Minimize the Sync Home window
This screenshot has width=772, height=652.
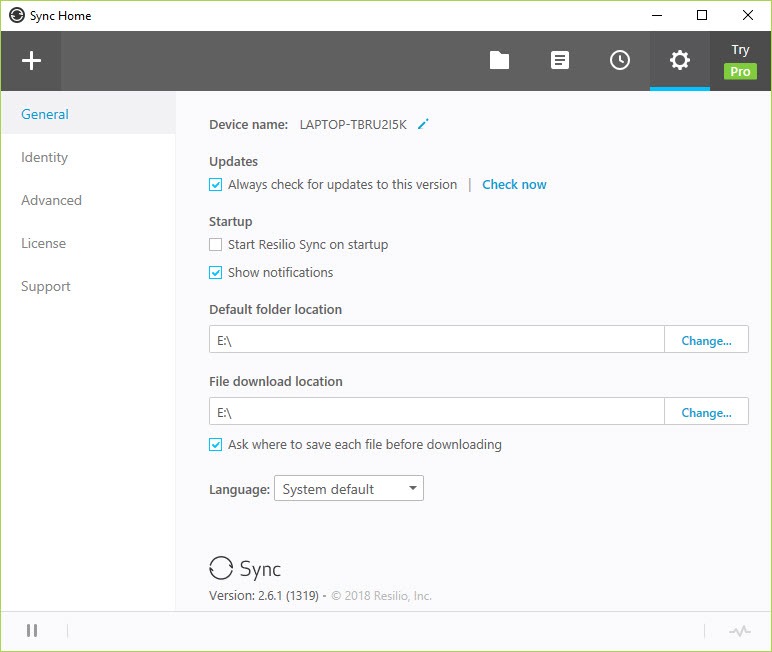[x=657, y=15]
